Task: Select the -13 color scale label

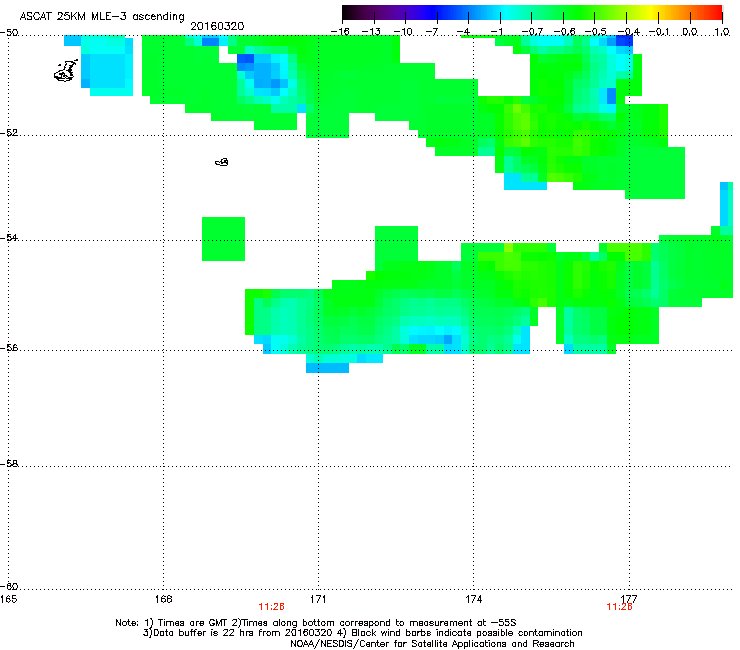Action: click(371, 32)
